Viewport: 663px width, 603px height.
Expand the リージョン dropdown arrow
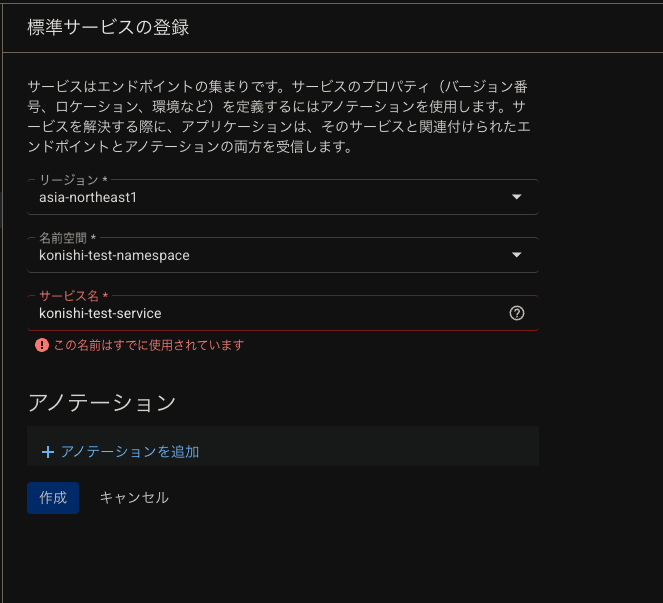click(517, 197)
